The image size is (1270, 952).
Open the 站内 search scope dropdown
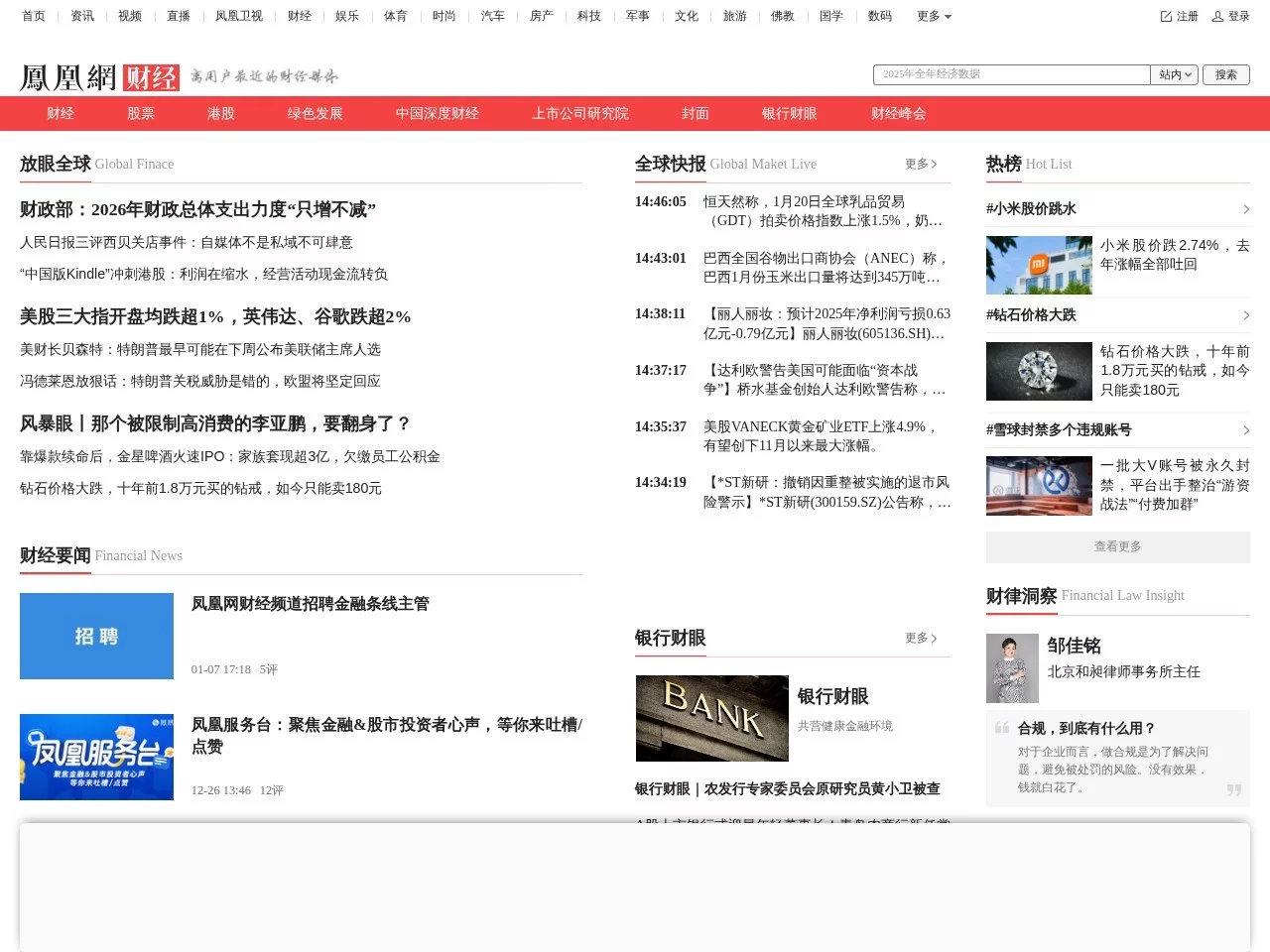(x=1174, y=74)
